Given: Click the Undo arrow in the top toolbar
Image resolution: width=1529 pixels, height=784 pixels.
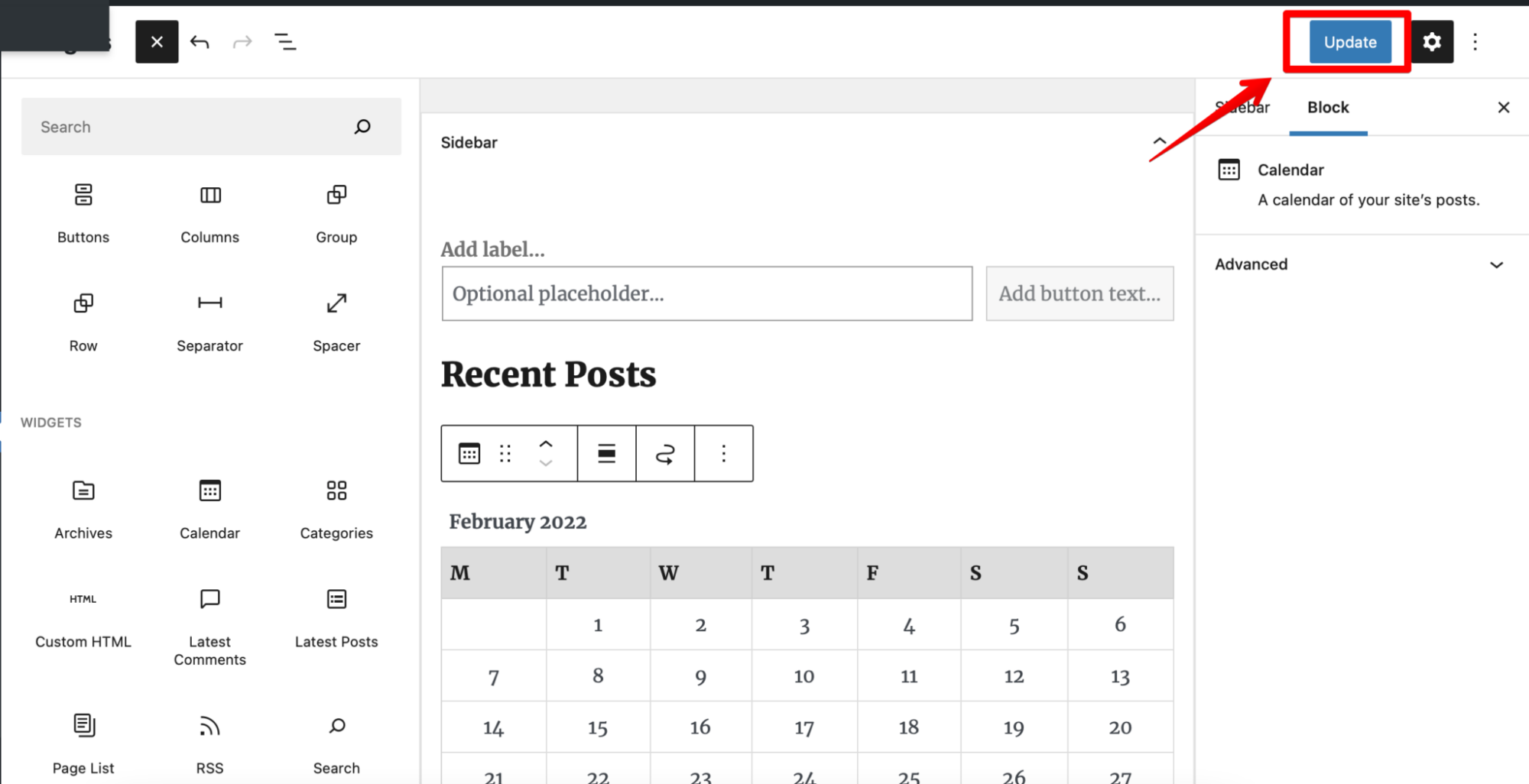Looking at the screenshot, I should pos(200,42).
